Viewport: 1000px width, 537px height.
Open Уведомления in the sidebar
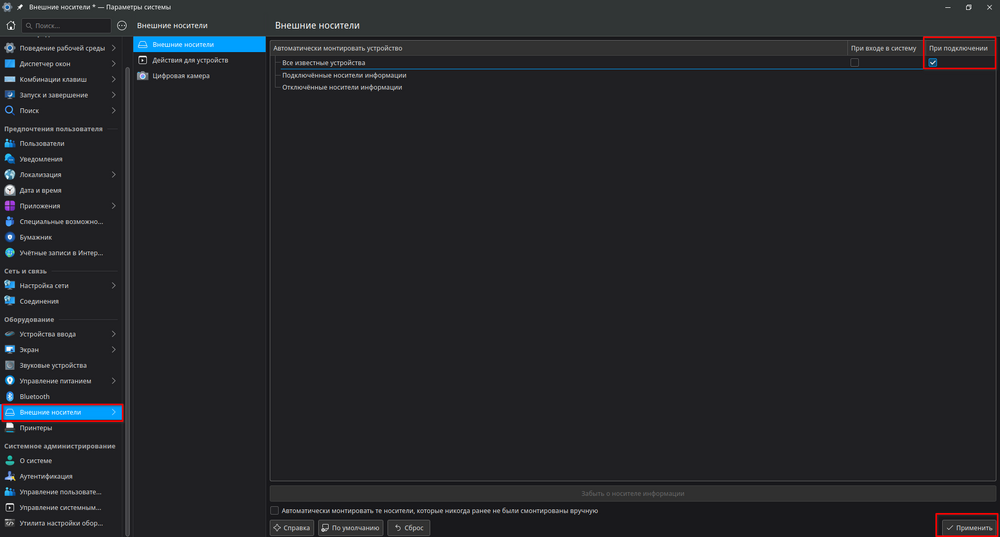(41, 159)
